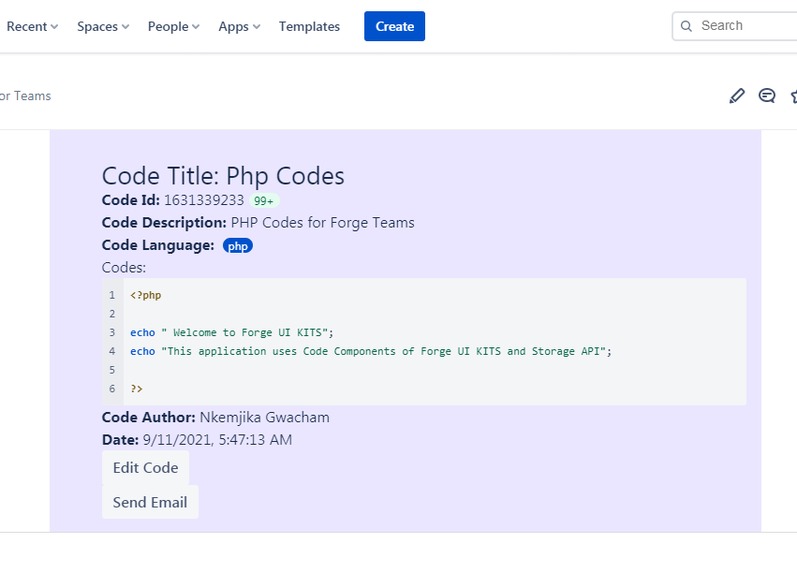Screen dimensions: 797x573
Task: Open the People dropdown menu
Action: [x=173, y=26]
